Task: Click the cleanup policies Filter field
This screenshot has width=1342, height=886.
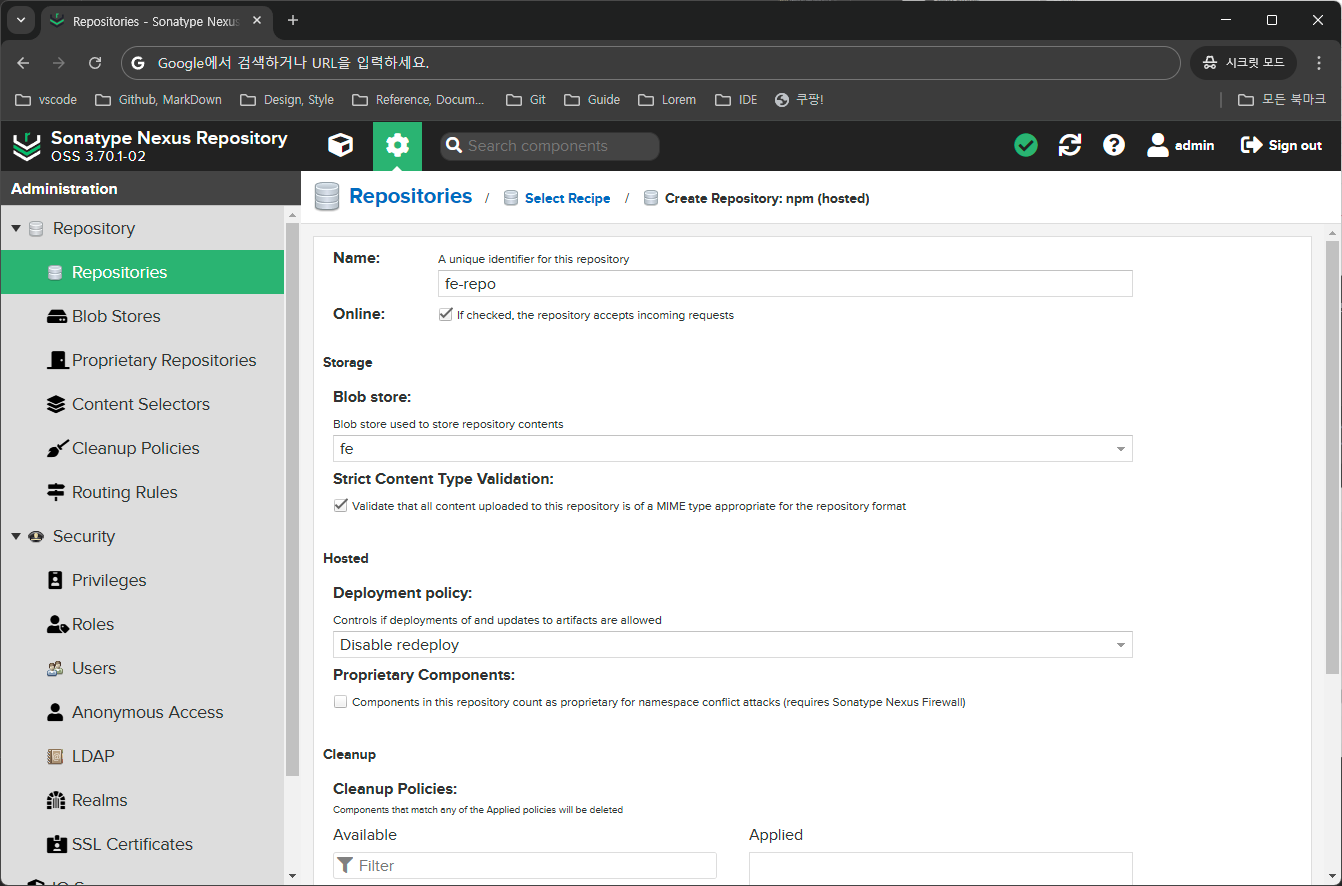Action: (525, 865)
